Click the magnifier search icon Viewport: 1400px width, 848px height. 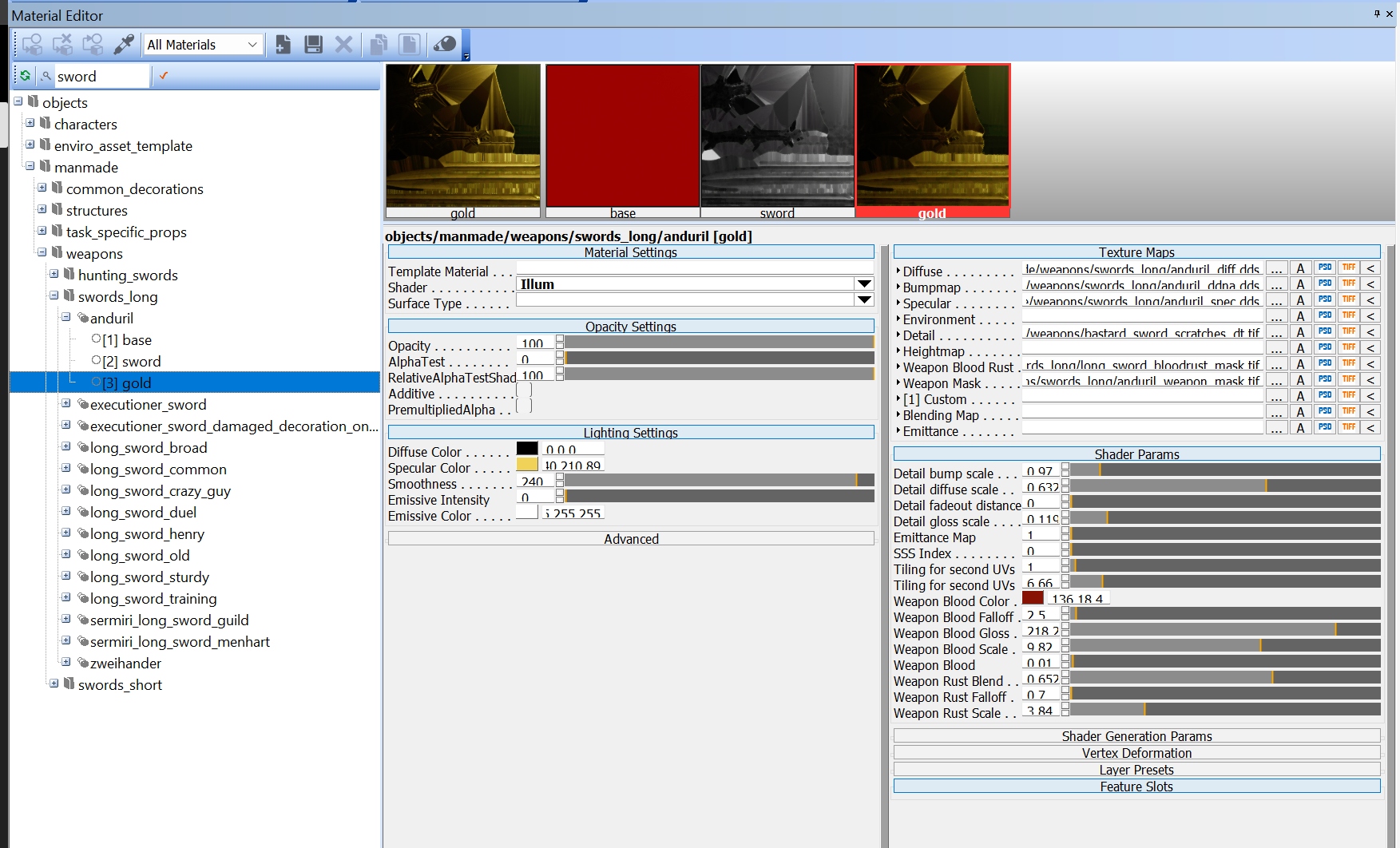coord(46,77)
